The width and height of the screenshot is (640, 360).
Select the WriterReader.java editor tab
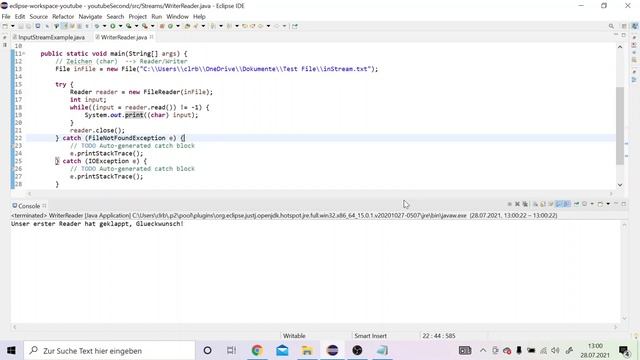coord(123,37)
